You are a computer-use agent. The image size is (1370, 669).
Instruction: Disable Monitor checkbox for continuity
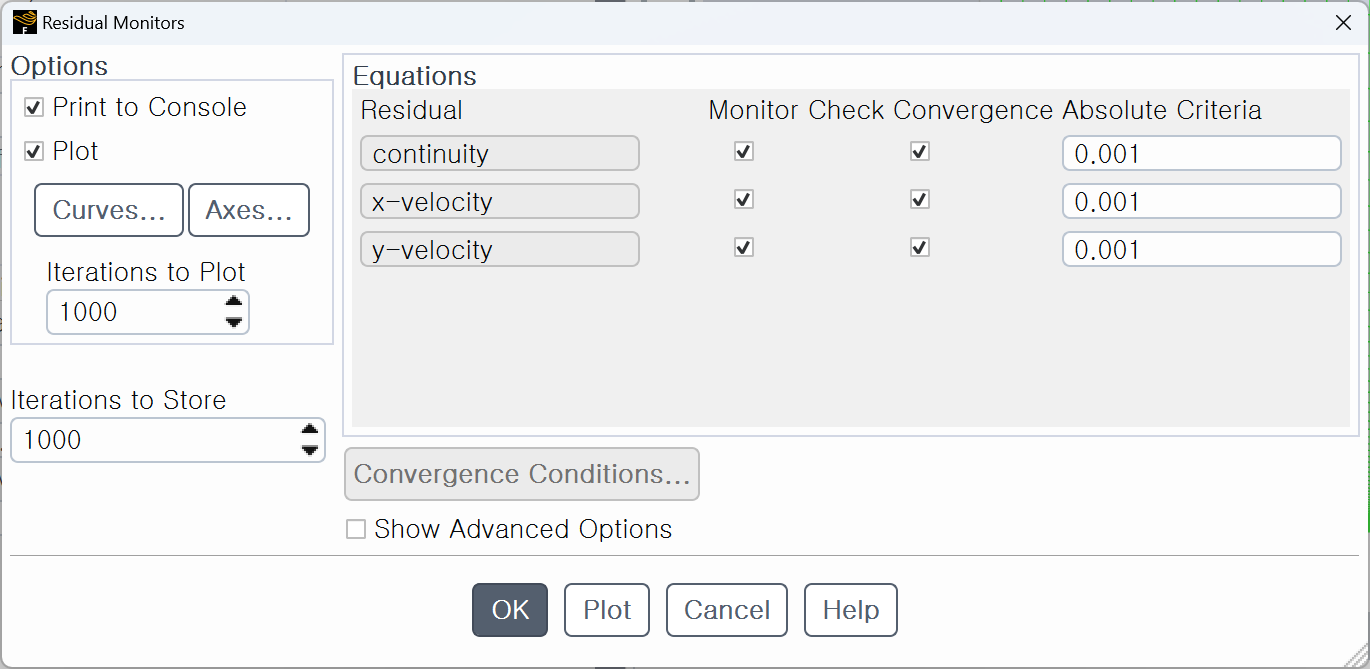pyautogui.click(x=743, y=152)
